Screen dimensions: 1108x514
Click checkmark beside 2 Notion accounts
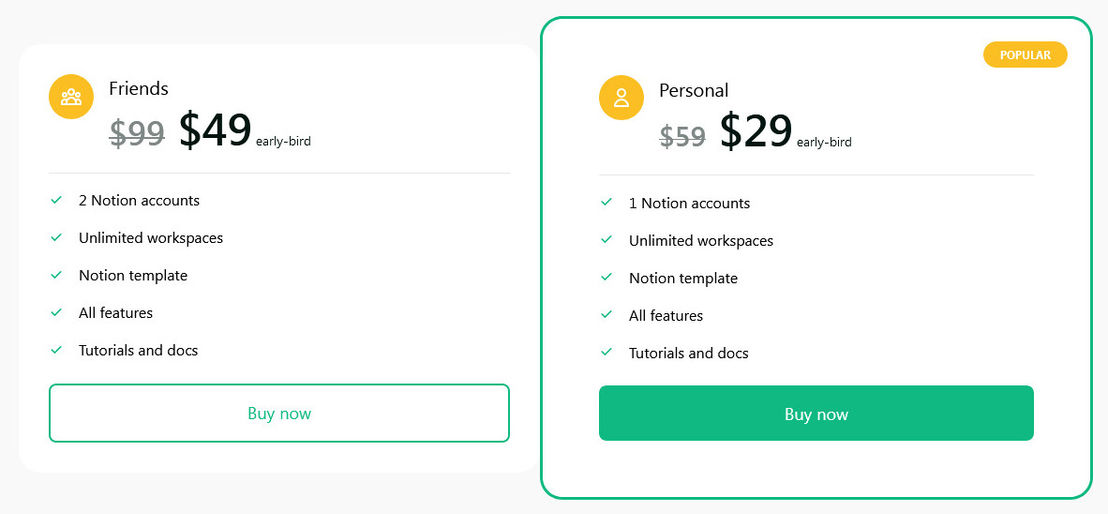(57, 200)
